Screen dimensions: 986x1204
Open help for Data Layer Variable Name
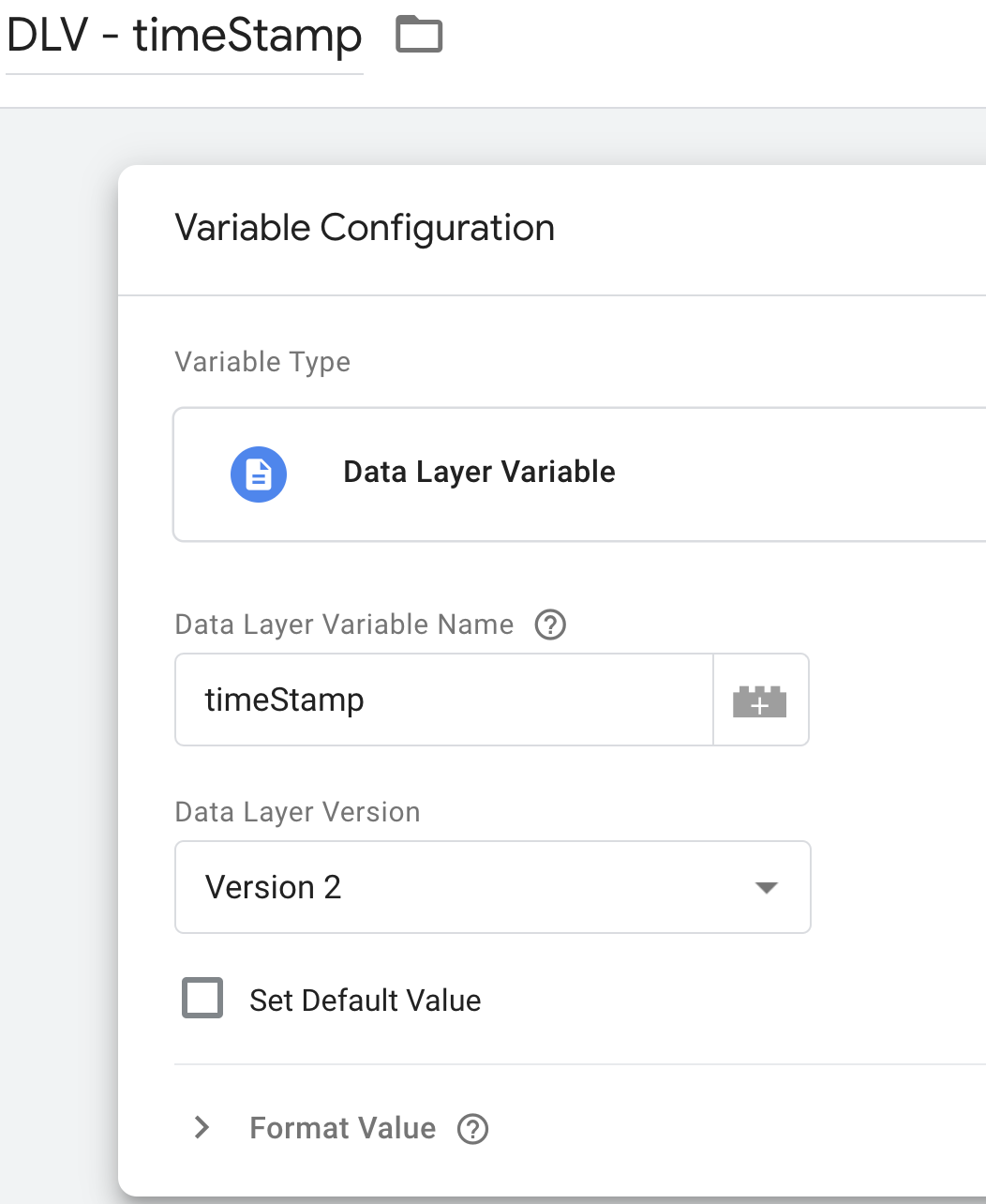pyautogui.click(x=550, y=625)
